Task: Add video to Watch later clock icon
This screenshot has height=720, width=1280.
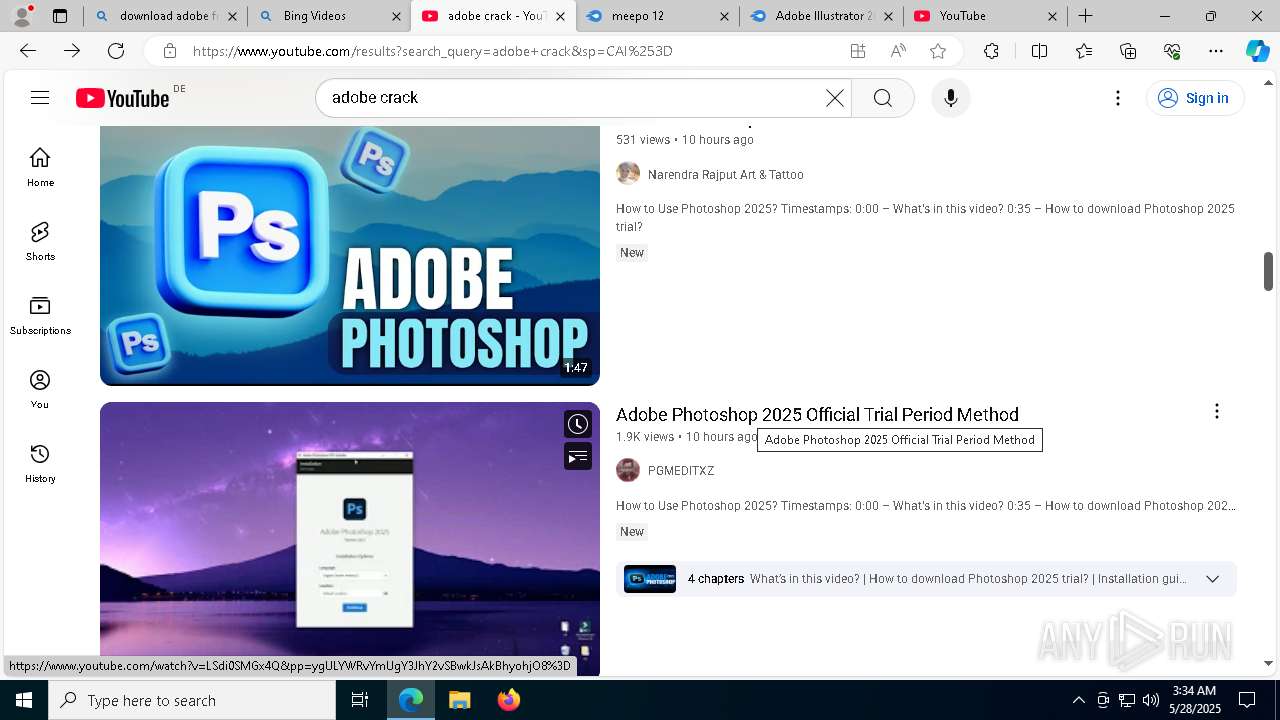Action: (578, 424)
